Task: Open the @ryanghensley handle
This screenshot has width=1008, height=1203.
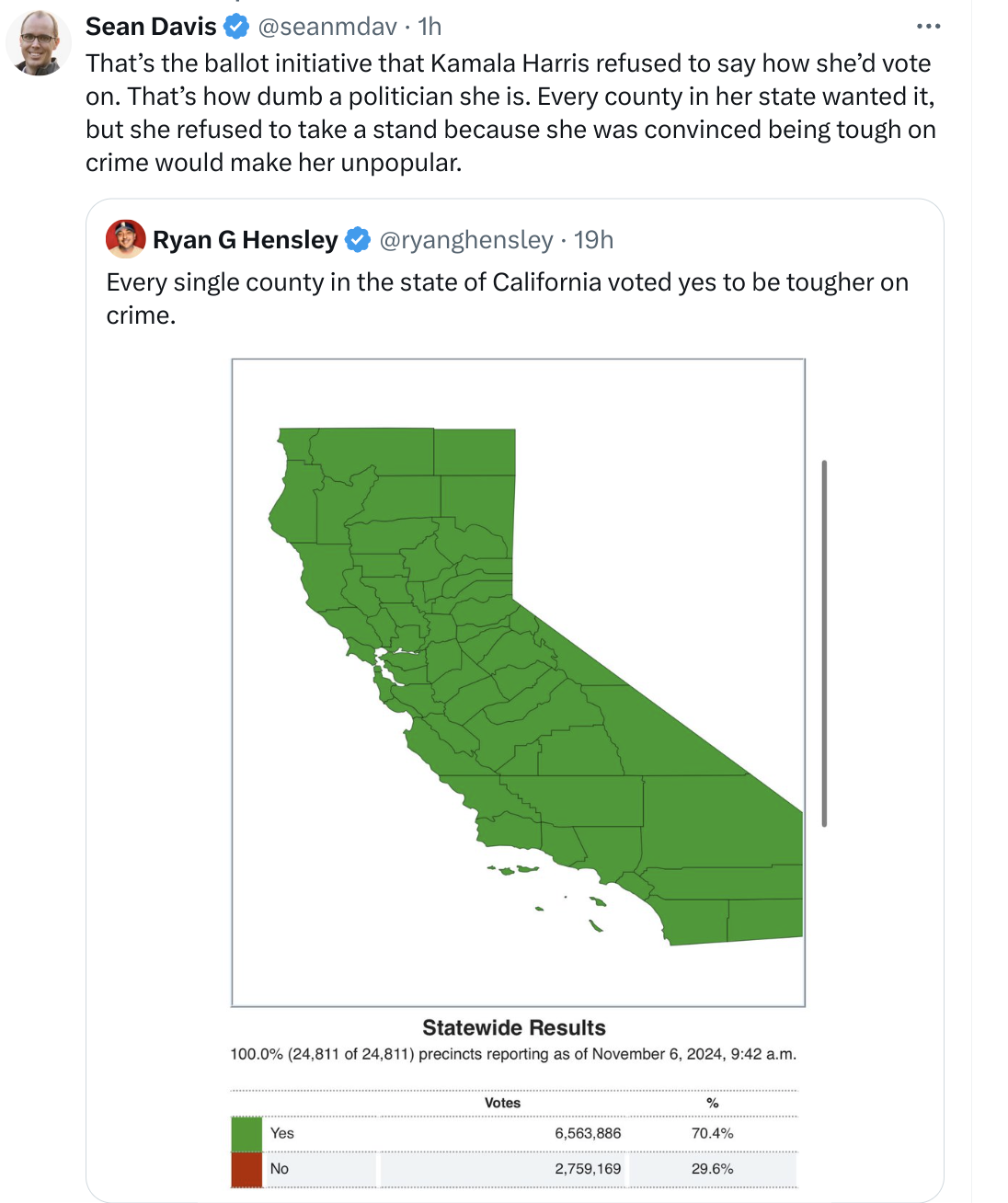Action: point(466,240)
